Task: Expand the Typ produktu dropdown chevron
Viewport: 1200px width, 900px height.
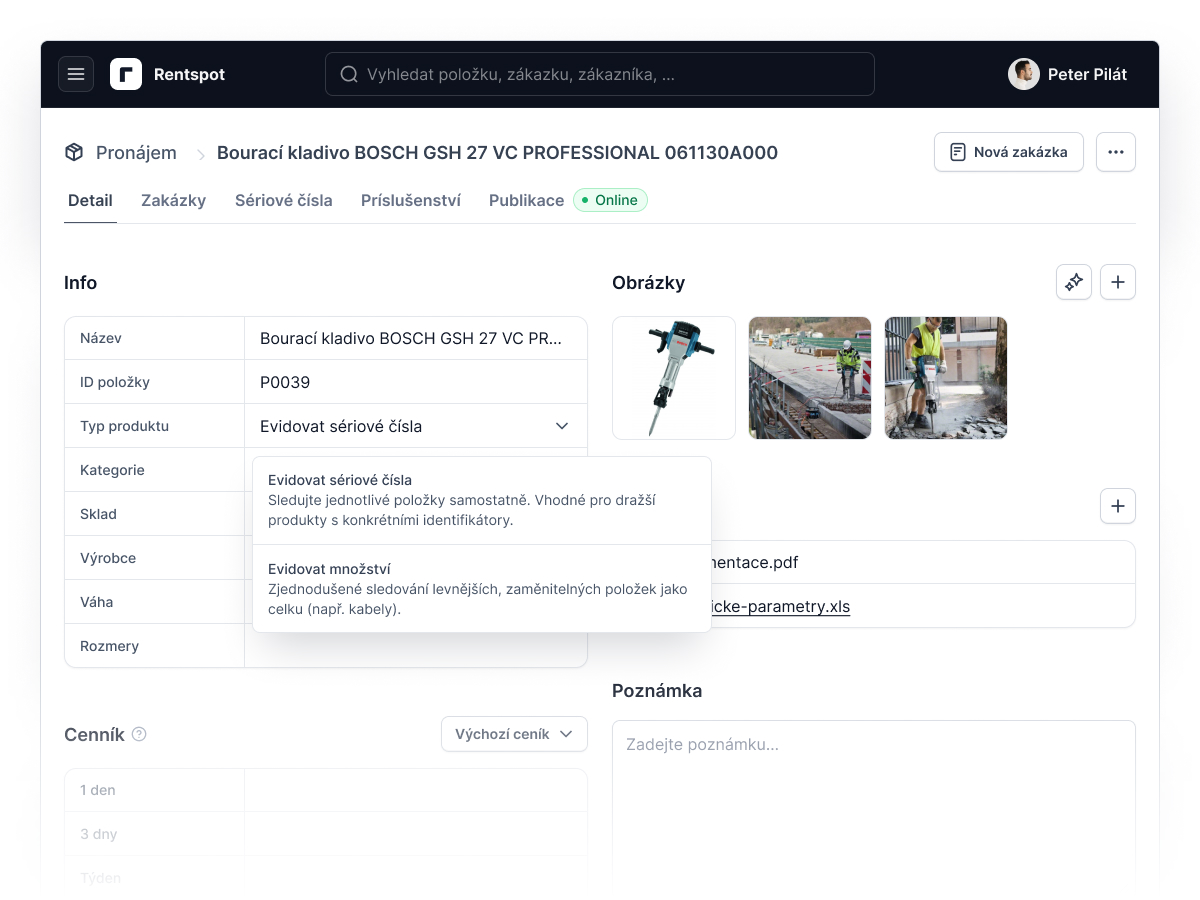Action: pyautogui.click(x=562, y=426)
